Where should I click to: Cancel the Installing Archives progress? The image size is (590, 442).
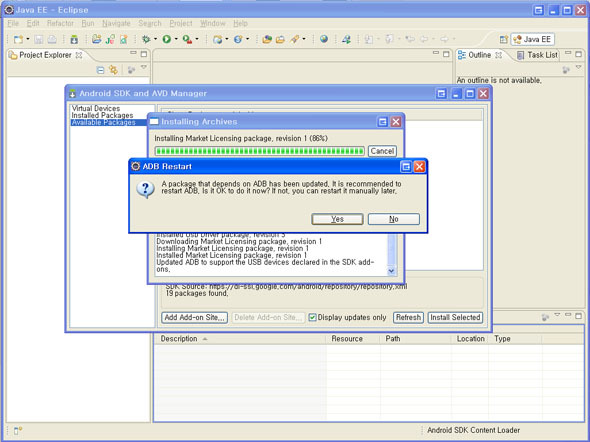382,151
